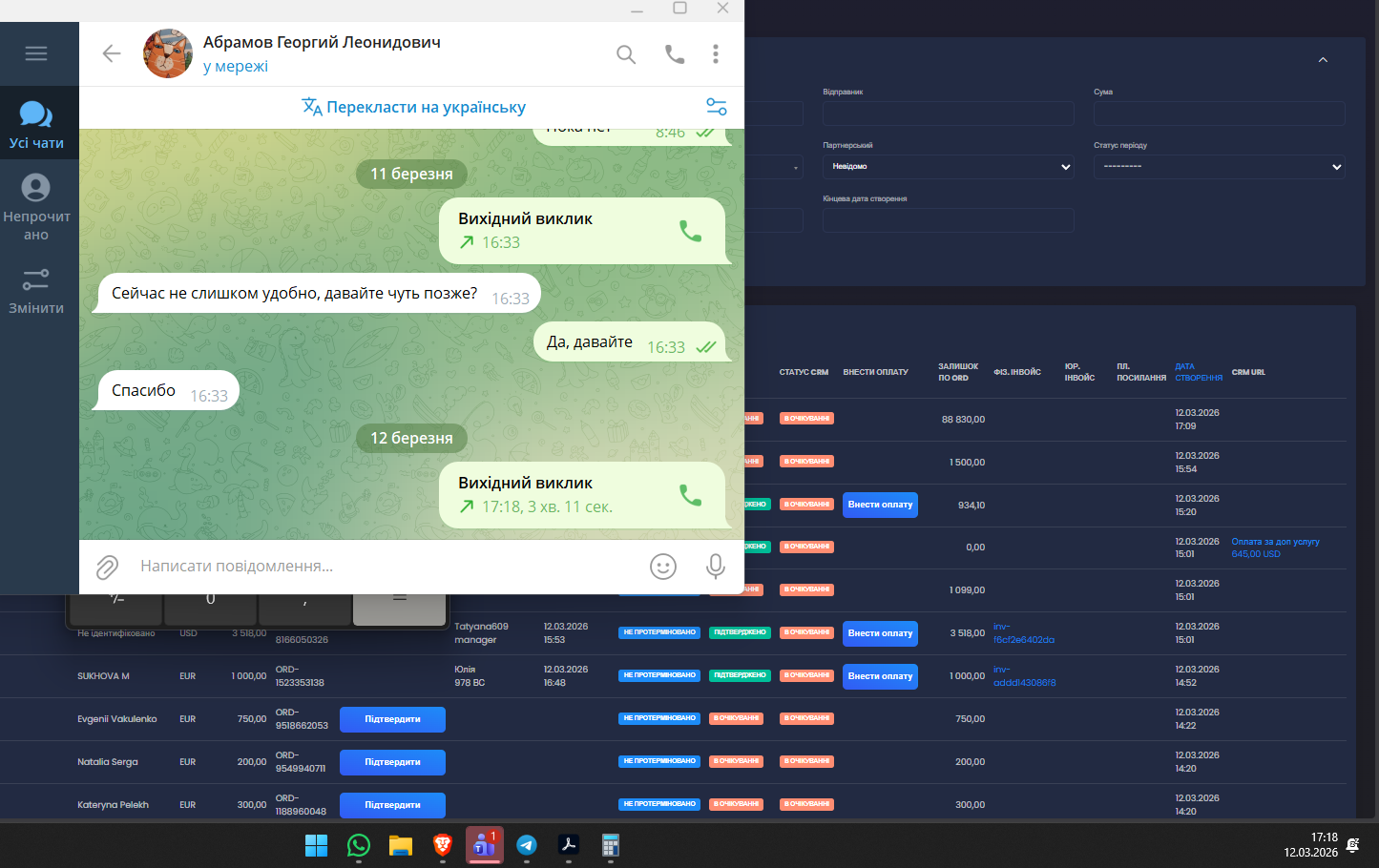1379x868 pixels.
Task: Expand the "Статус періоду" dropdown in the CRM
Action: pos(1219,167)
